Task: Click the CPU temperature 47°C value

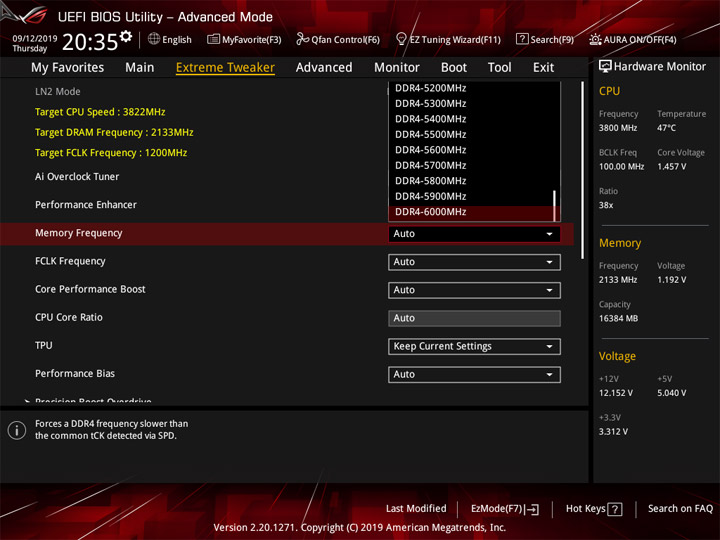Action: click(666, 128)
